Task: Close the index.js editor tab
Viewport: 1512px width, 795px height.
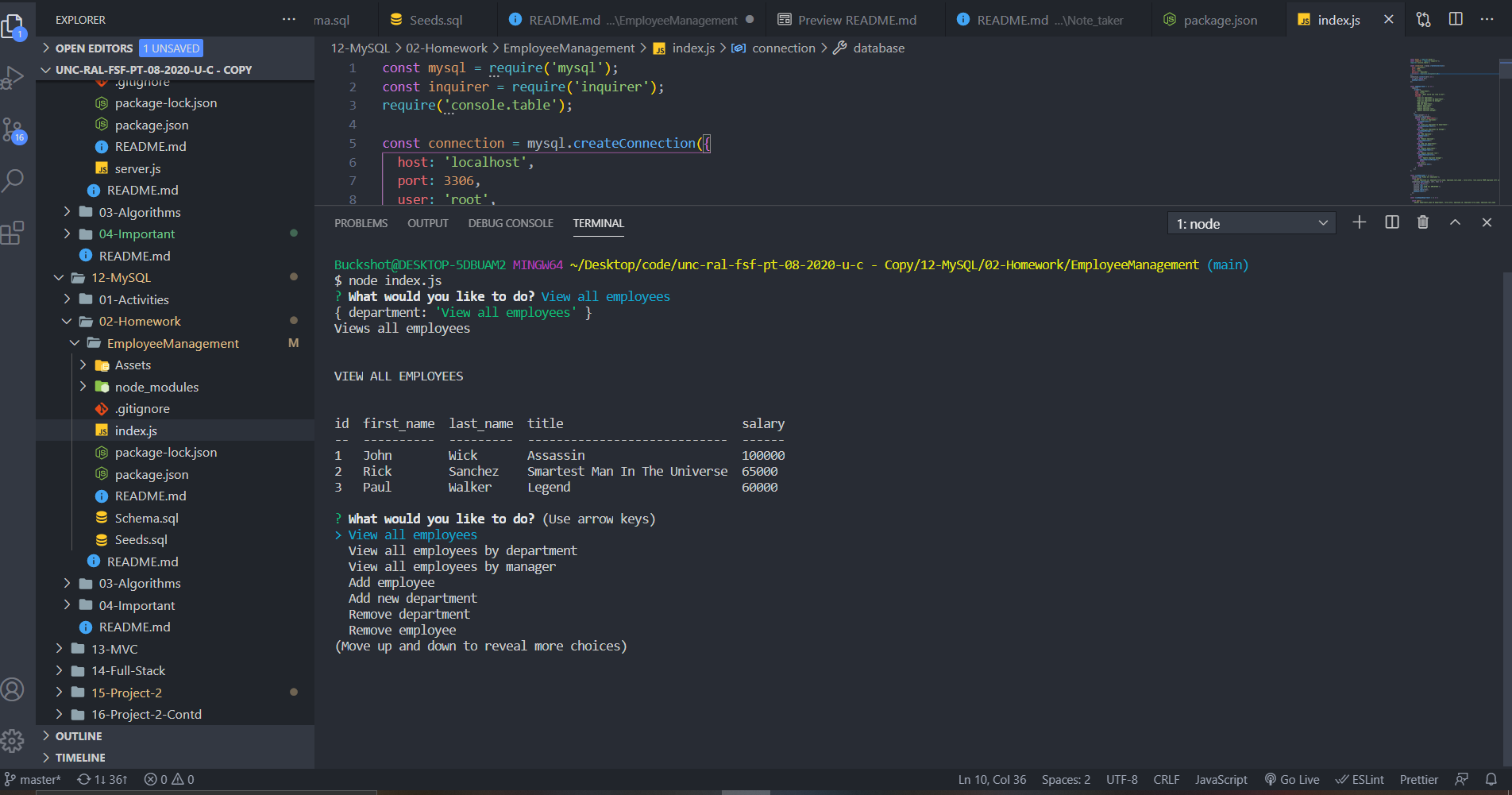Action: coord(1388,20)
